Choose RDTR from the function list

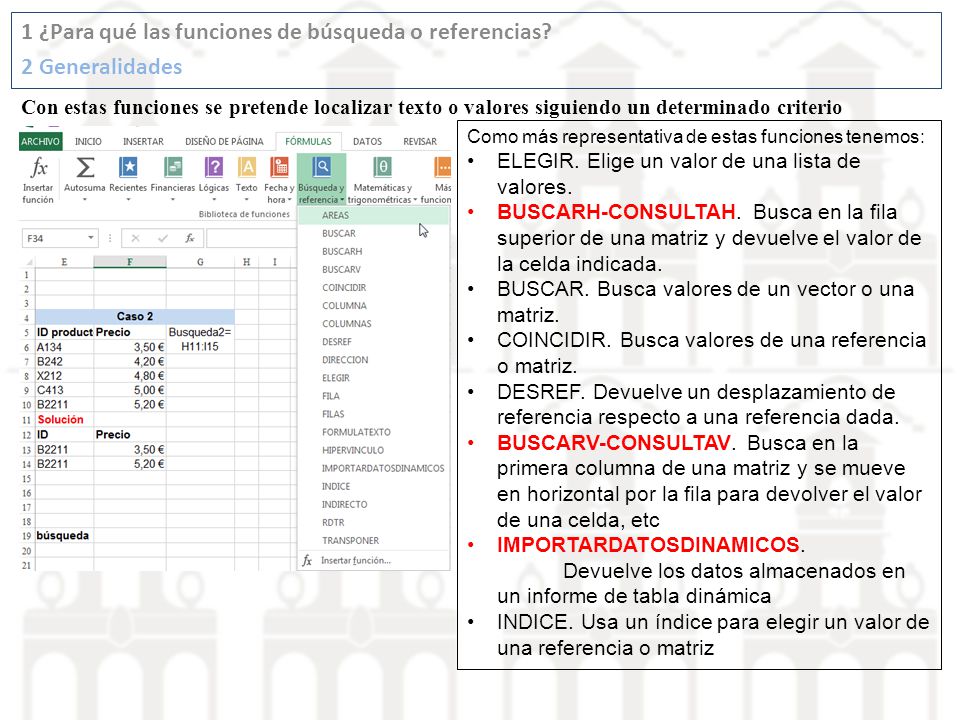point(373,523)
